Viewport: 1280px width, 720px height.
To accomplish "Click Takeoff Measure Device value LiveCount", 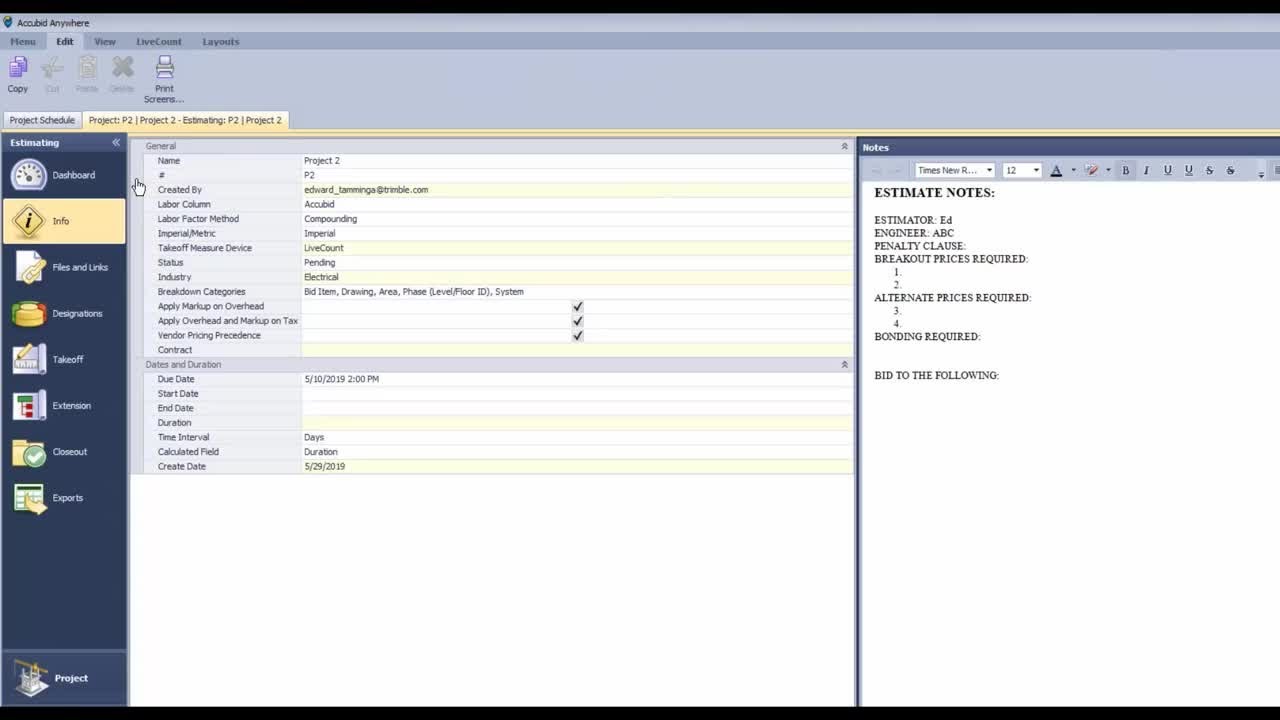I will [576, 248].
